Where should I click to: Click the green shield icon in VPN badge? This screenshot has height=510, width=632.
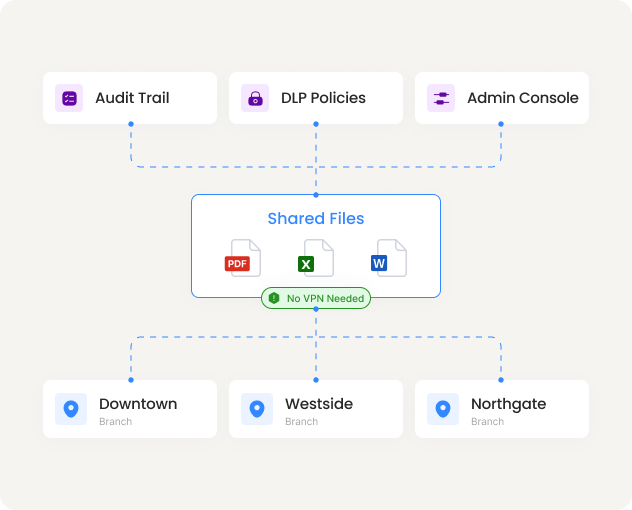(x=274, y=298)
